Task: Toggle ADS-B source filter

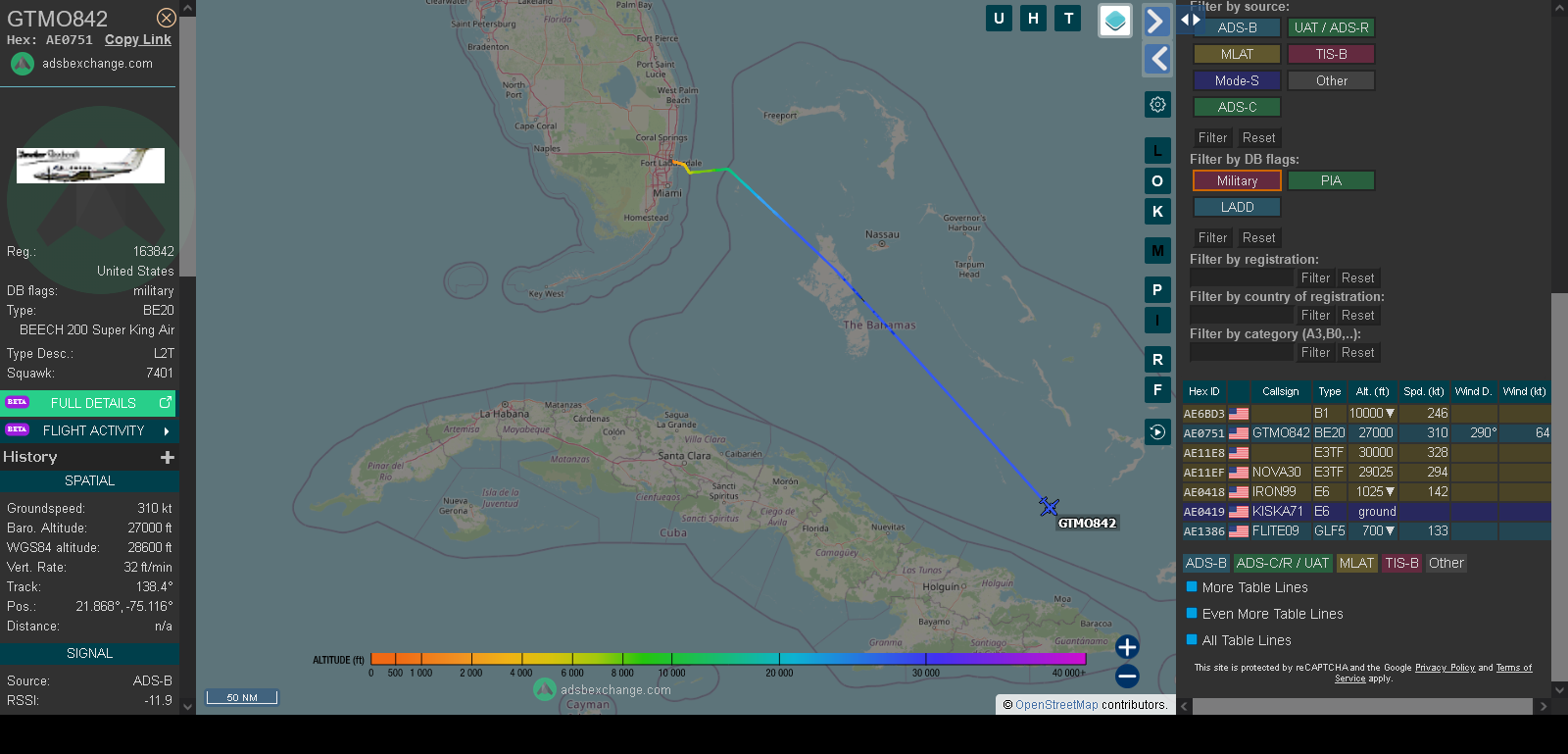Action: (1237, 27)
